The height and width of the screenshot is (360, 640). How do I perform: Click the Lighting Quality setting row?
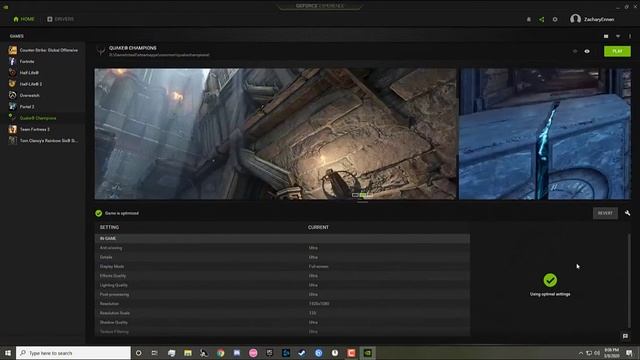tap(282, 285)
